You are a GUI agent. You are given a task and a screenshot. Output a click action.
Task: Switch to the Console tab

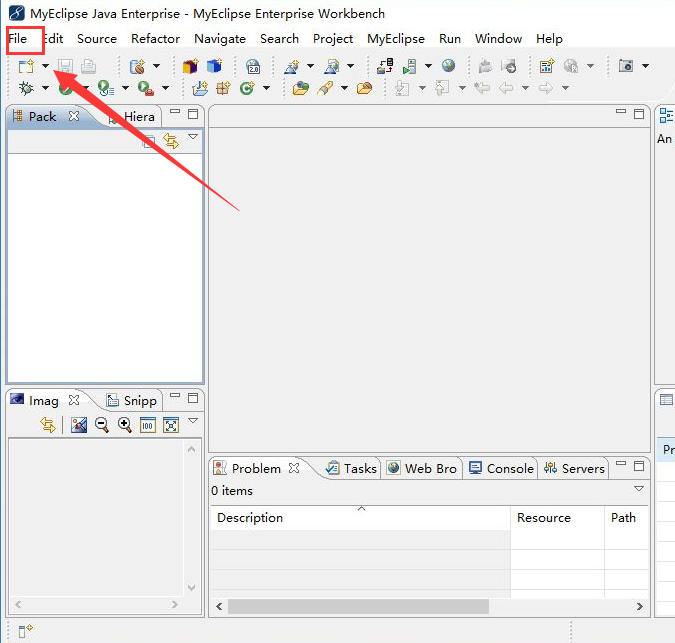502,468
